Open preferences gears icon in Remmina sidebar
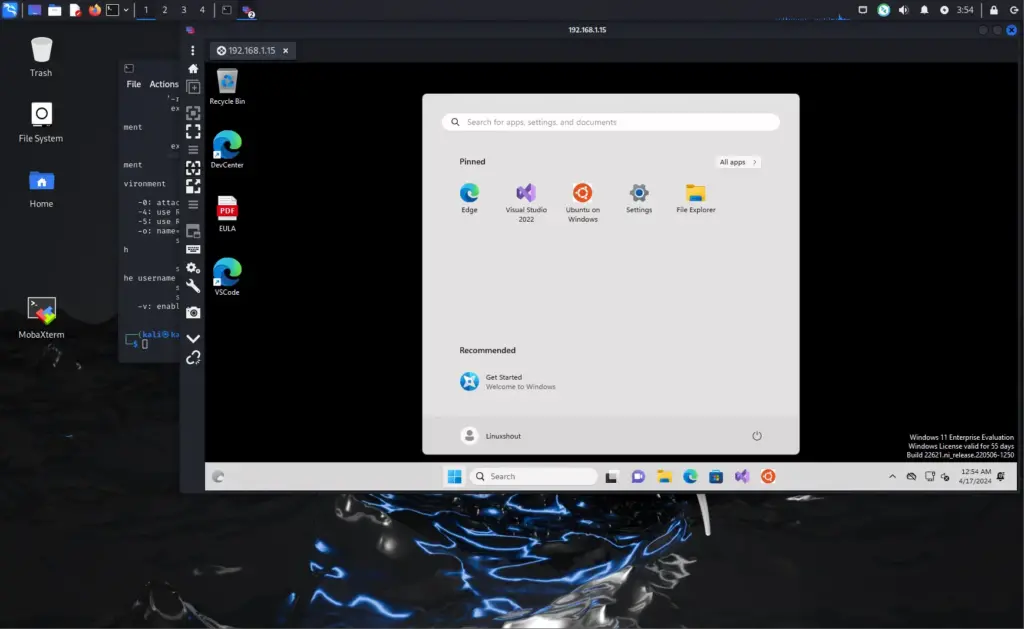This screenshot has height=629, width=1024. click(193, 268)
